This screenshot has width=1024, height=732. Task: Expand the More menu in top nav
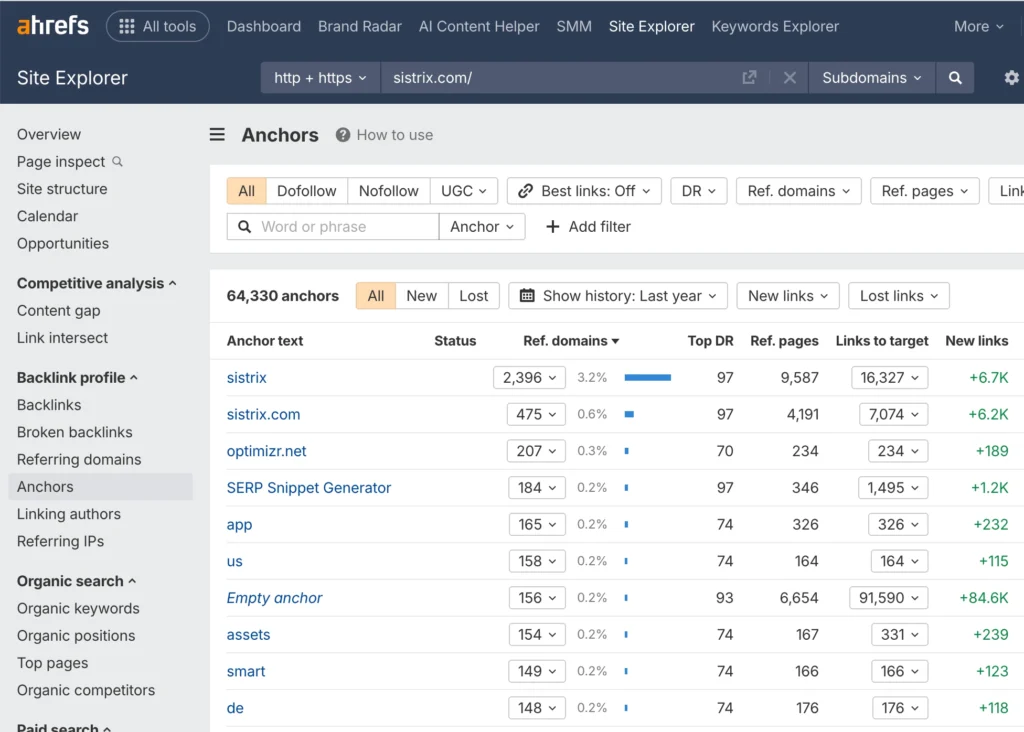click(x=978, y=26)
